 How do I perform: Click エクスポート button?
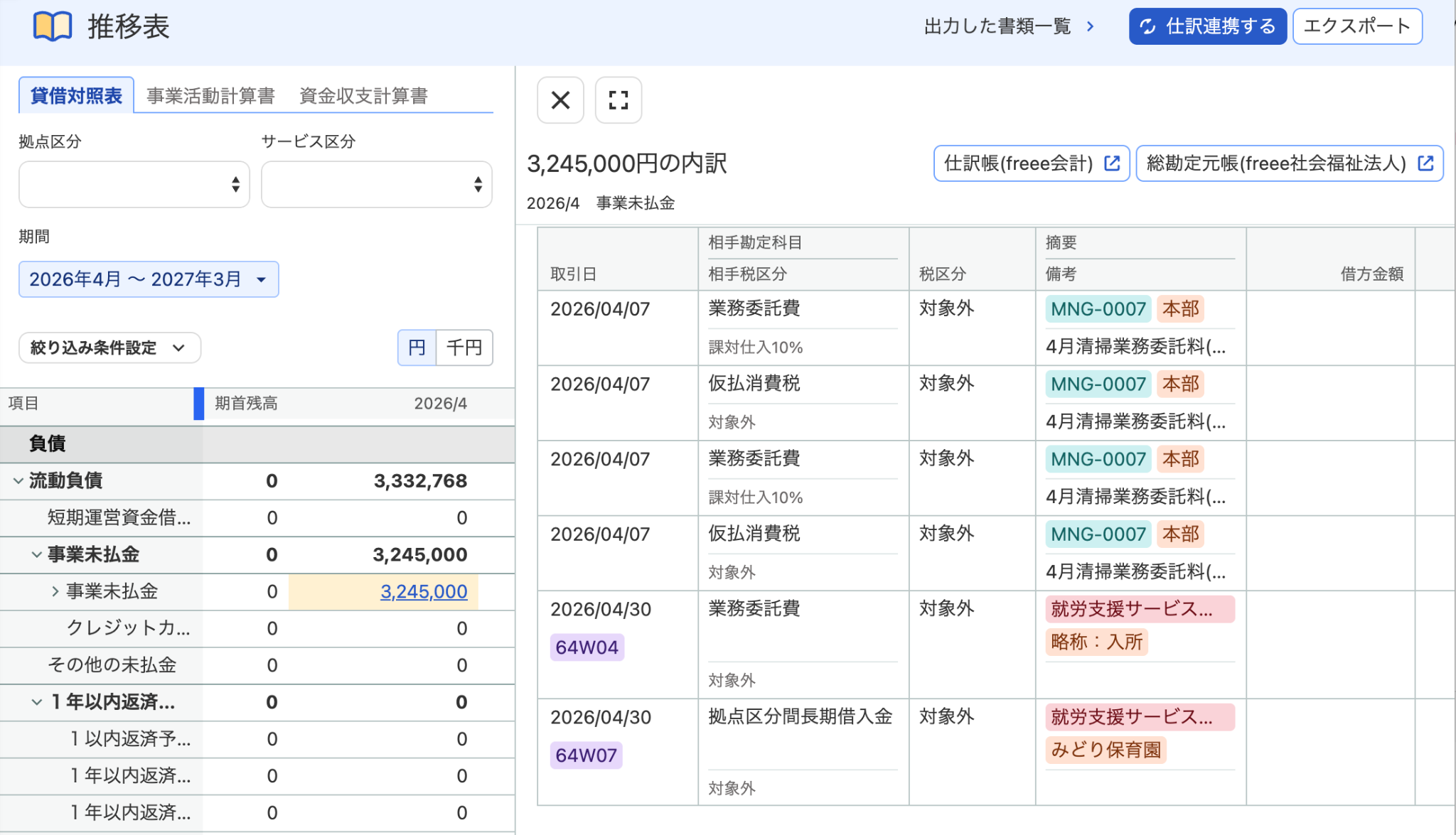[1357, 26]
